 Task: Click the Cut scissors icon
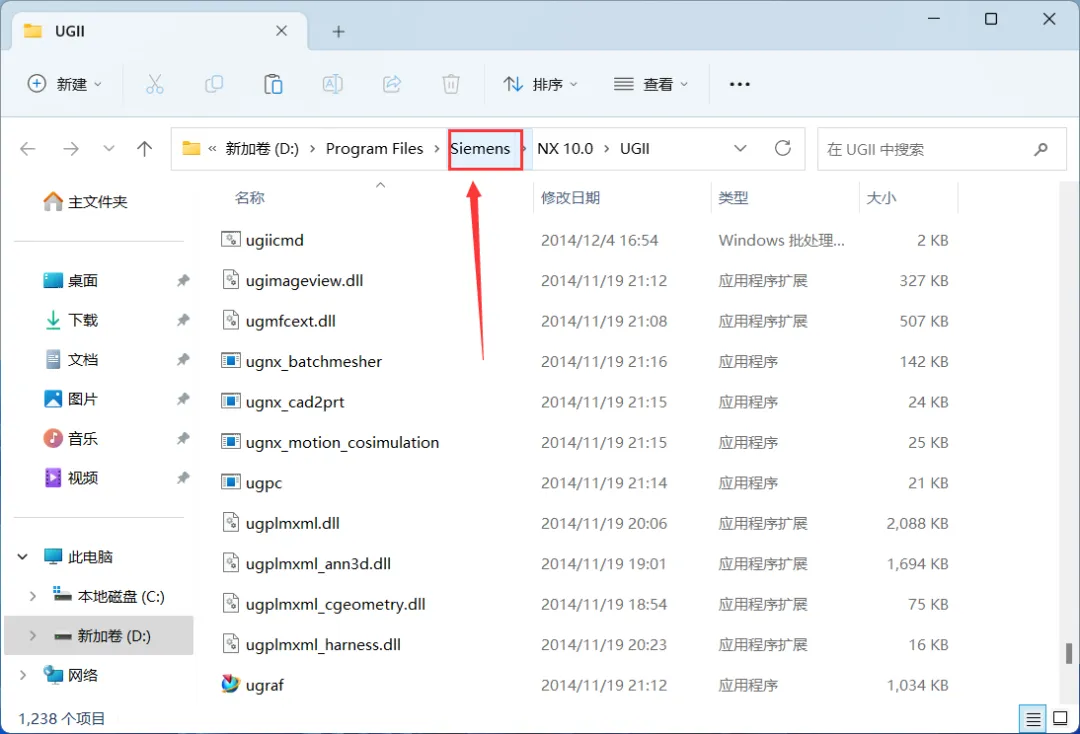click(x=155, y=84)
